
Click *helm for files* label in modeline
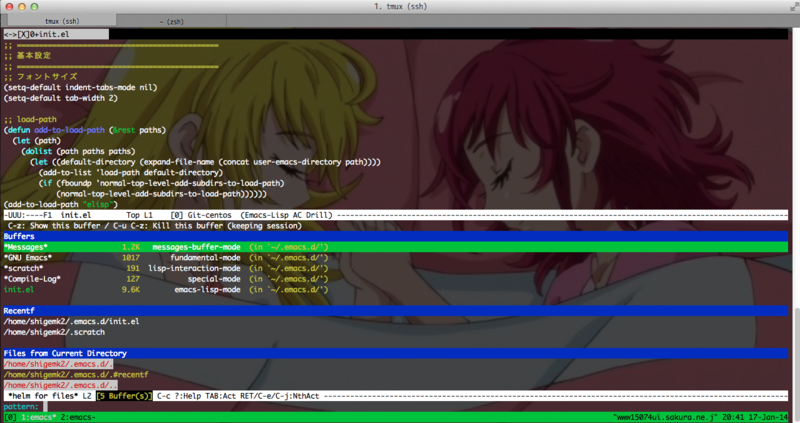pyautogui.click(x=43, y=396)
